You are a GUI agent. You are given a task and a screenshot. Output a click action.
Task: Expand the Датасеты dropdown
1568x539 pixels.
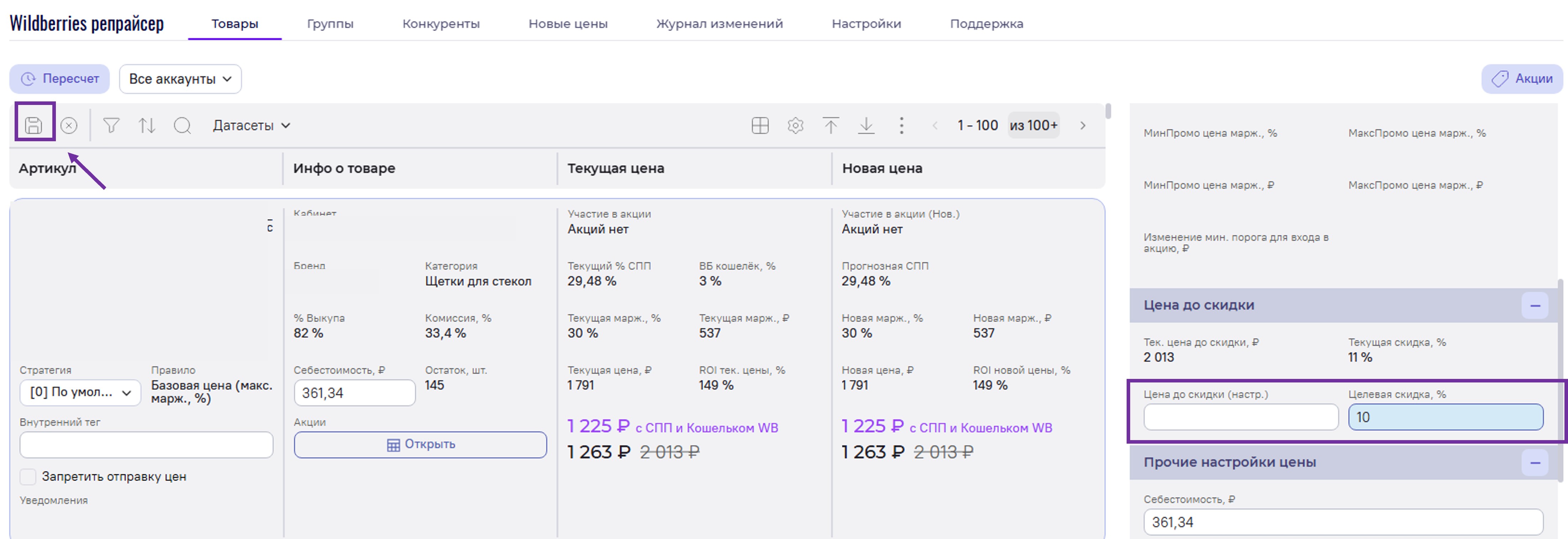point(251,125)
